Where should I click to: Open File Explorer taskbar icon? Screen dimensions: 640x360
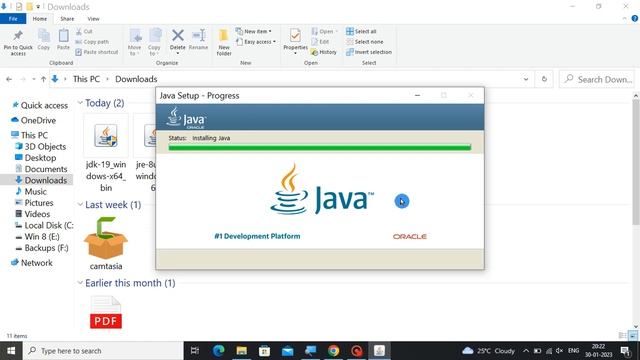(241, 351)
